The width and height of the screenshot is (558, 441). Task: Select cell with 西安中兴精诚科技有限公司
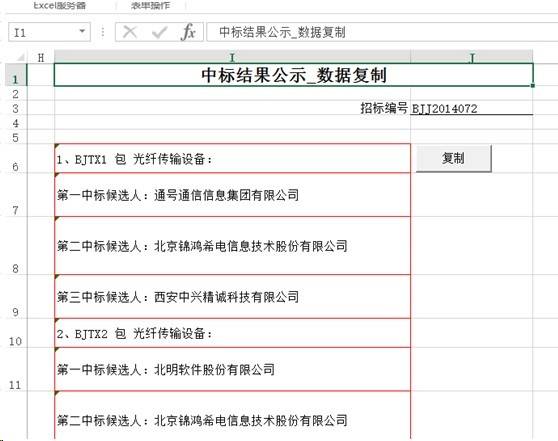coord(232,296)
